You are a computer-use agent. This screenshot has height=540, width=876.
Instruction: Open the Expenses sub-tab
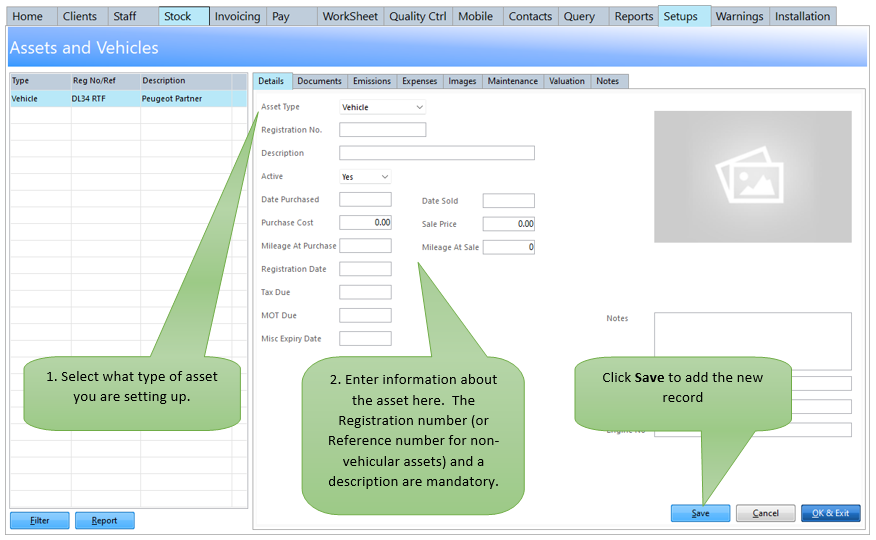tap(420, 81)
